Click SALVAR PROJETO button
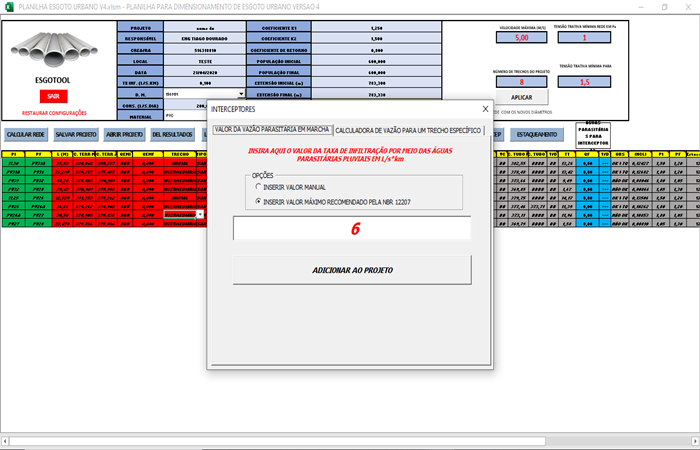The height and width of the screenshot is (450, 700). pos(76,134)
